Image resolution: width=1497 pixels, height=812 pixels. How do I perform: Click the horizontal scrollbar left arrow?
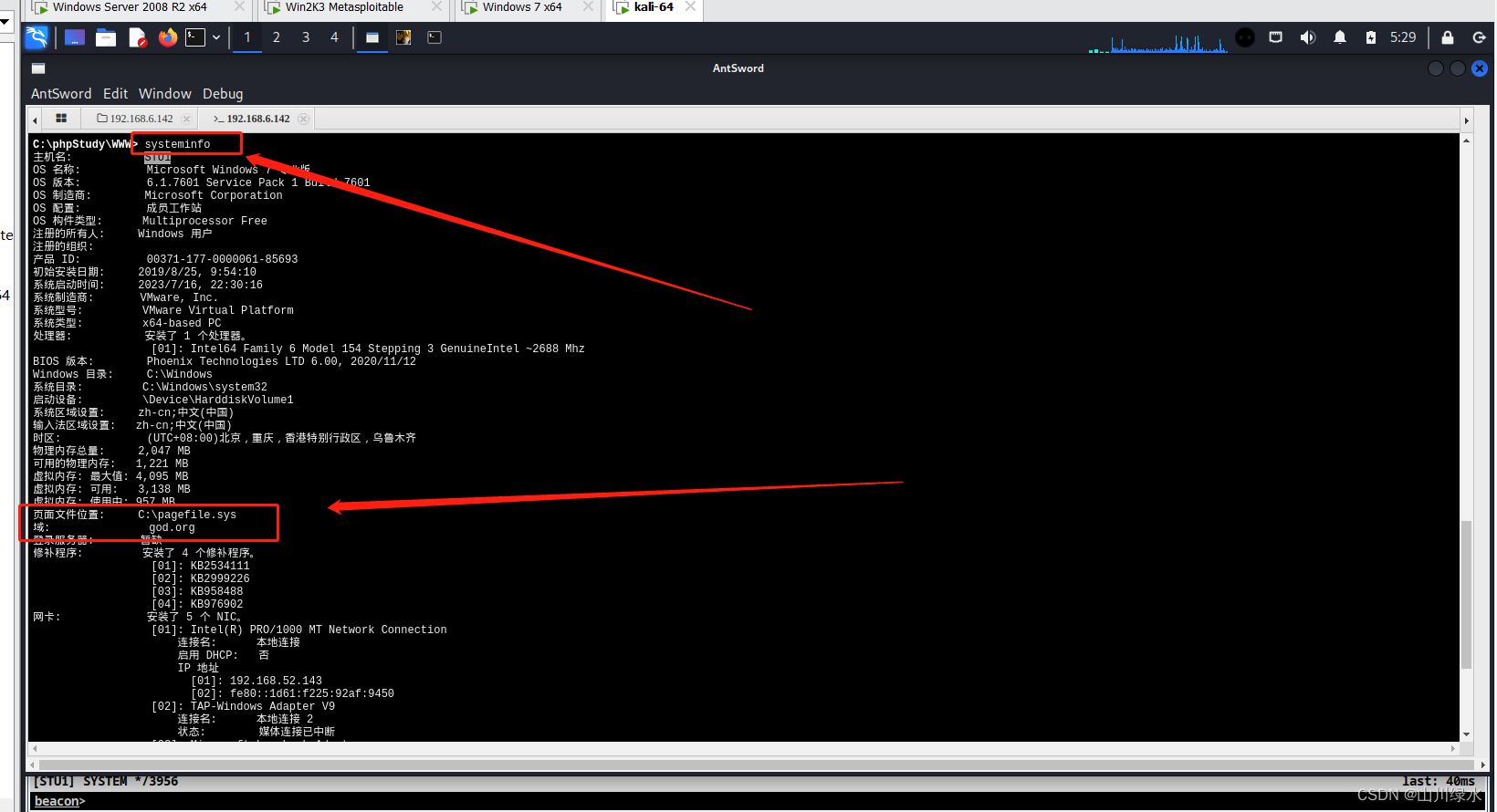point(34,765)
